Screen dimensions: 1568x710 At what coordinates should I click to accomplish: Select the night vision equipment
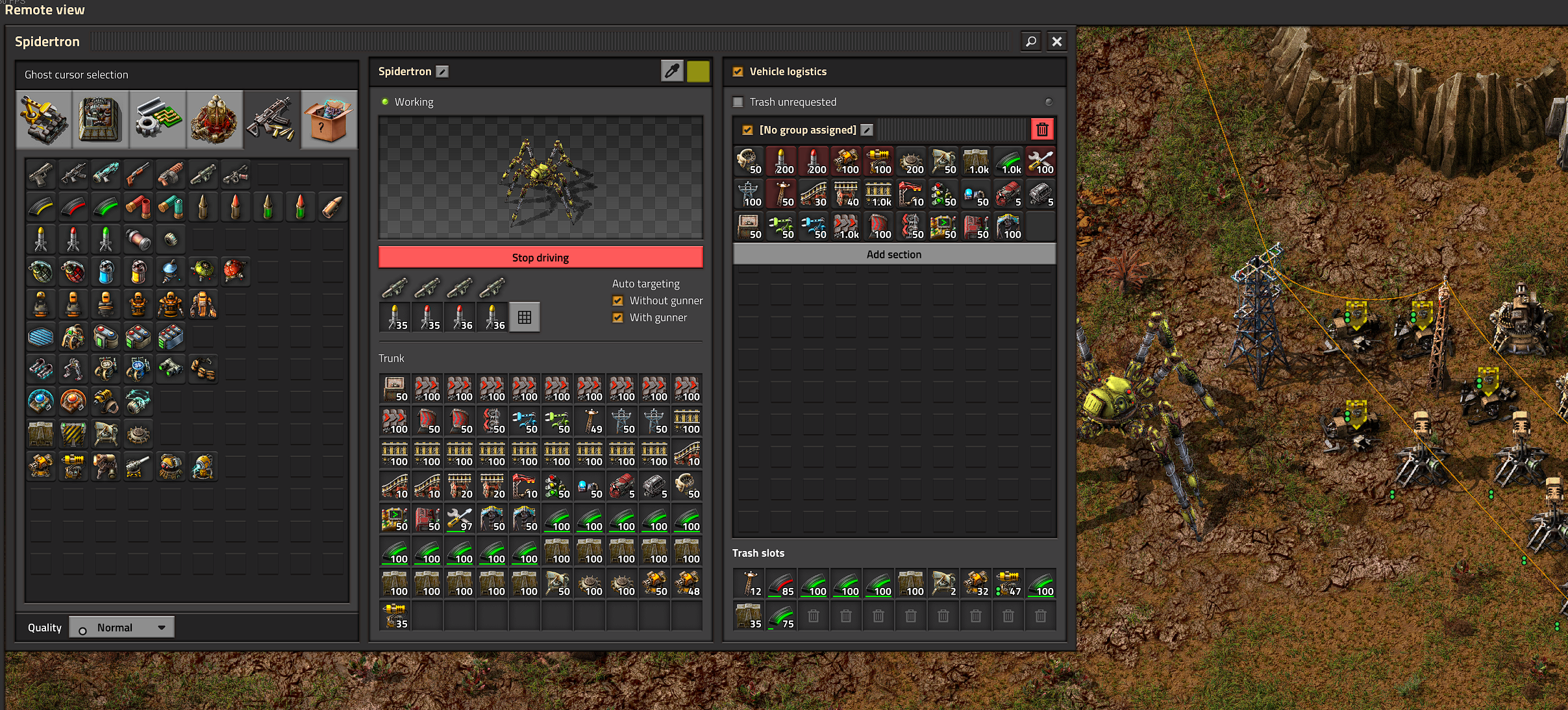coord(171,369)
